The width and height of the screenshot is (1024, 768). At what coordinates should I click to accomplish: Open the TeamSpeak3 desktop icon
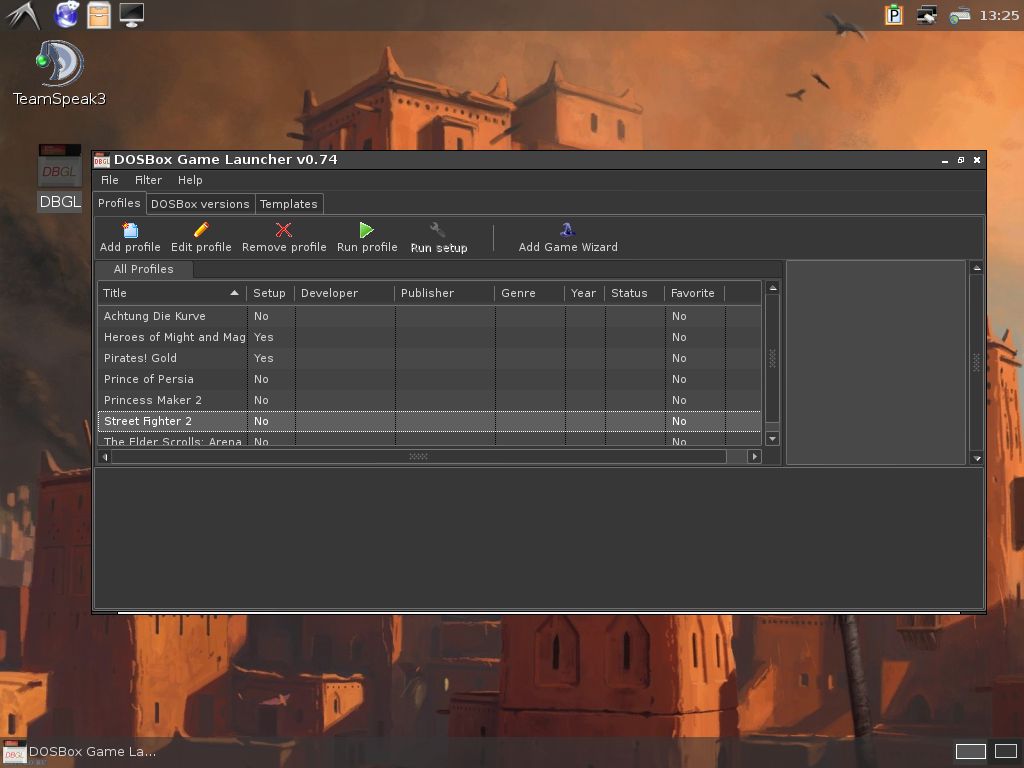tap(59, 64)
